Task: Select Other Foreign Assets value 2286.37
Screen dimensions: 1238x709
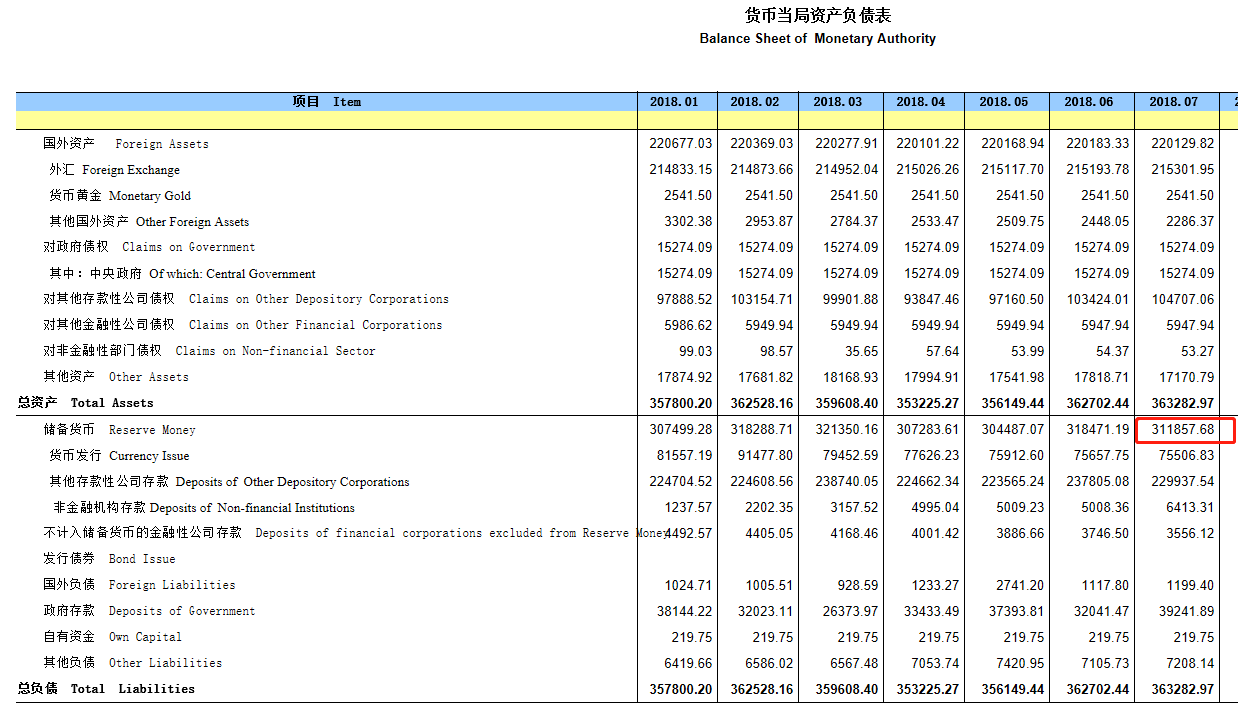Action: pyautogui.click(x=1191, y=222)
